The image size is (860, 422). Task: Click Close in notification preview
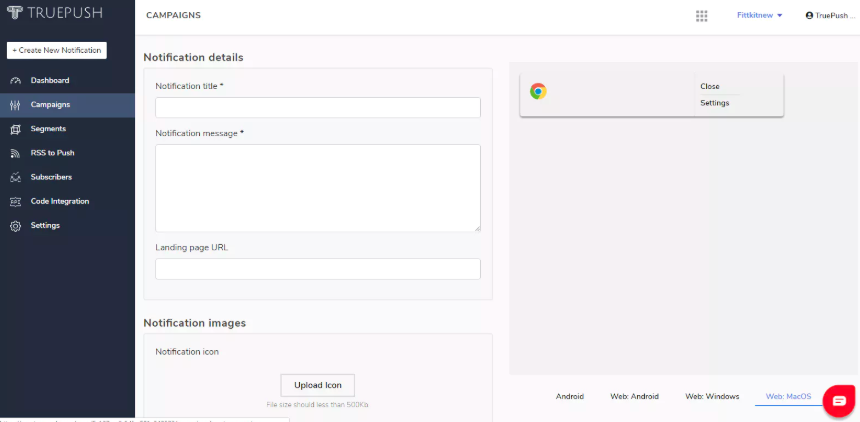710,87
